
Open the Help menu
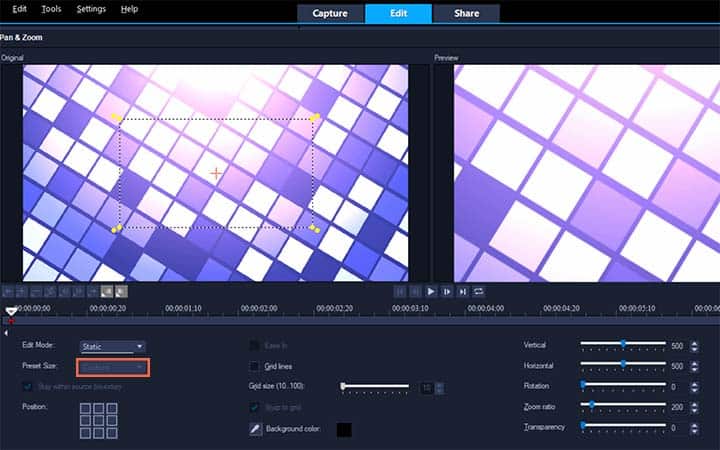tap(129, 9)
